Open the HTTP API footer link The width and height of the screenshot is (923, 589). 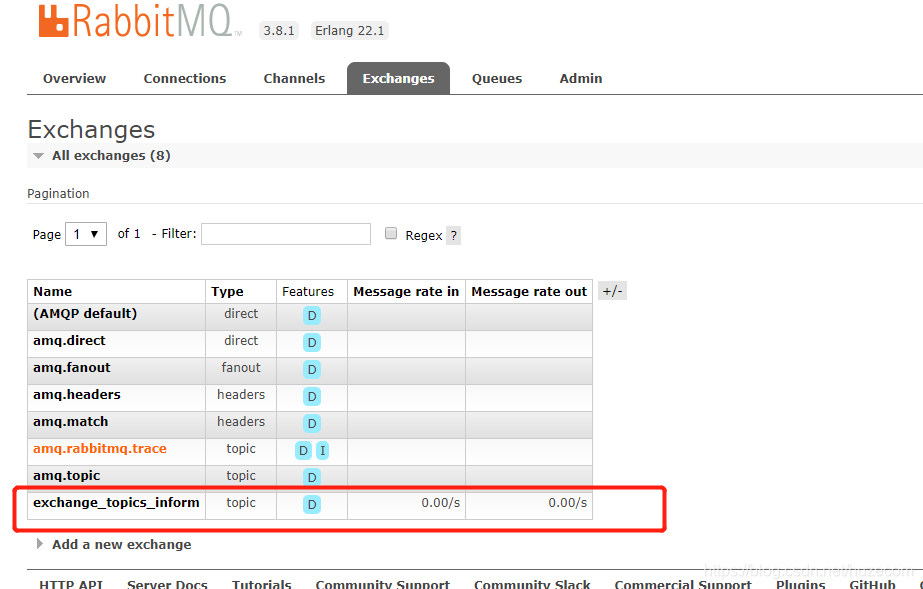pos(71,584)
